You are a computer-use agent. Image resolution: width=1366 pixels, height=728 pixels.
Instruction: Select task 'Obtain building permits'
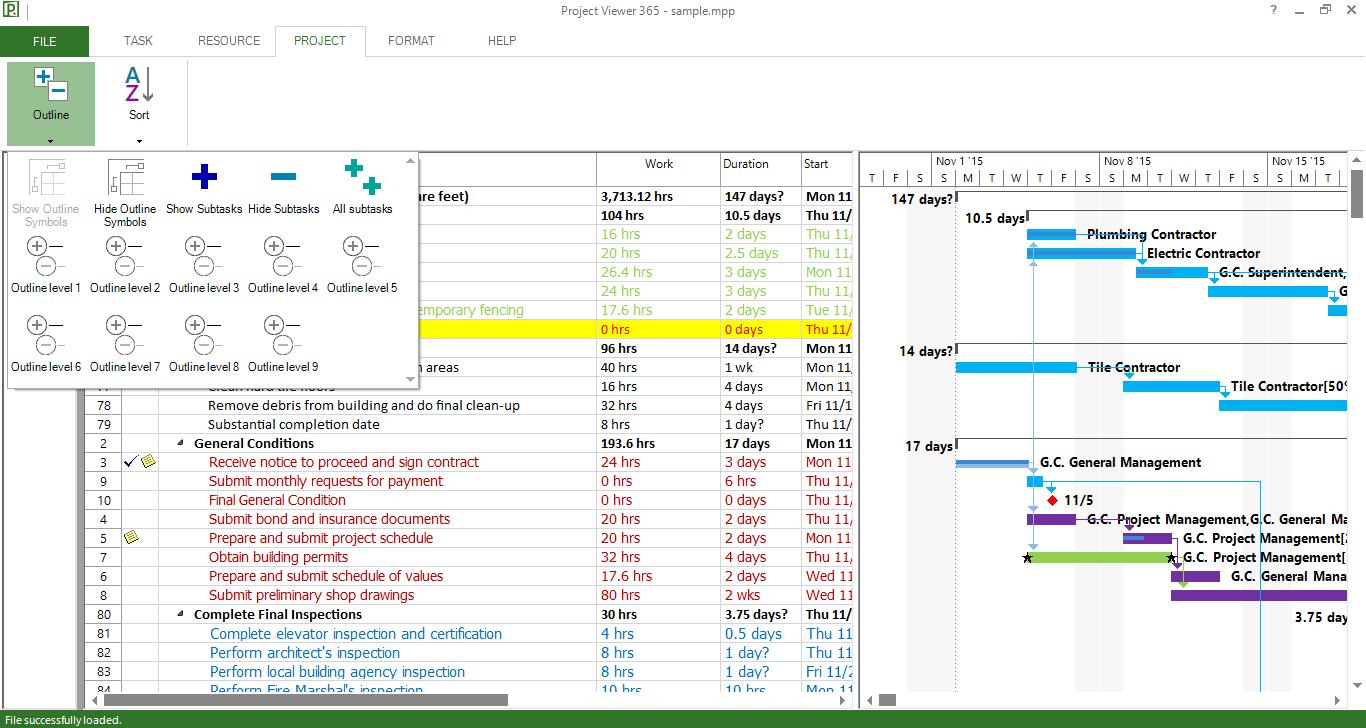[278, 557]
